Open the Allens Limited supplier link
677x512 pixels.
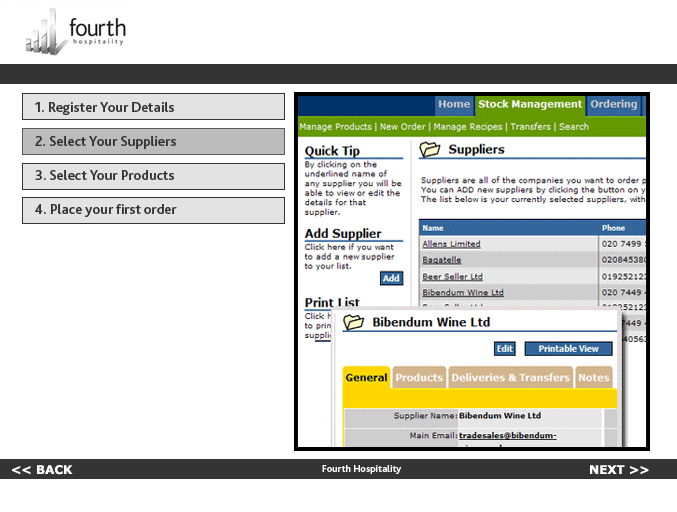(x=451, y=244)
